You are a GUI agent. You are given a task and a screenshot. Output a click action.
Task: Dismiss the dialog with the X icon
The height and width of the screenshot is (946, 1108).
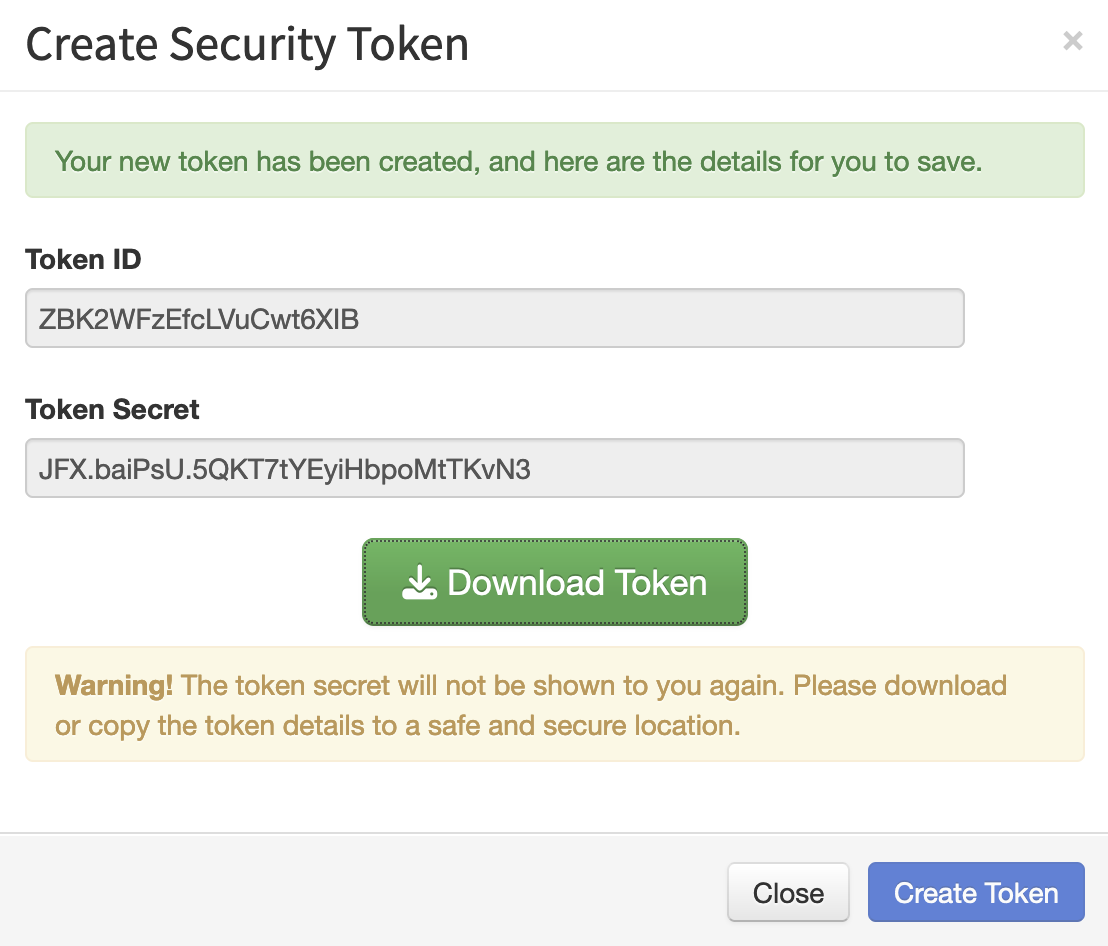(x=1072, y=41)
